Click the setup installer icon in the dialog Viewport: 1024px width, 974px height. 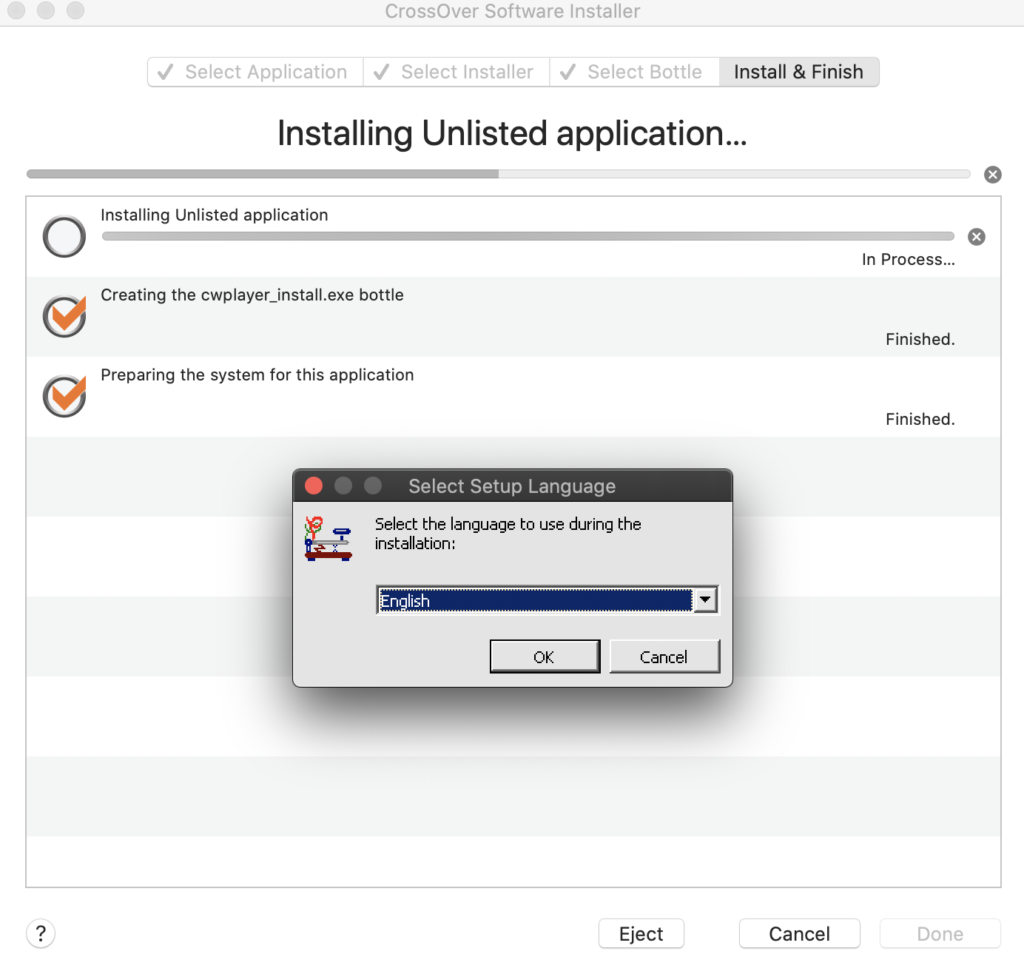tap(328, 538)
